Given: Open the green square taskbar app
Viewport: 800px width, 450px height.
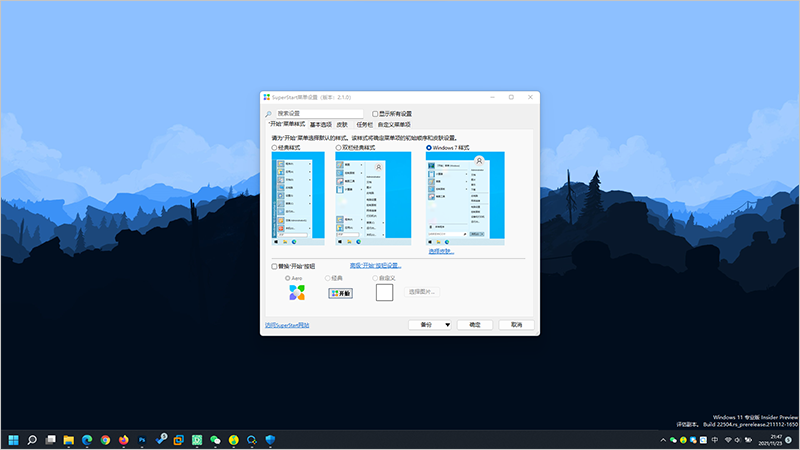Looking at the screenshot, I should point(197,440).
